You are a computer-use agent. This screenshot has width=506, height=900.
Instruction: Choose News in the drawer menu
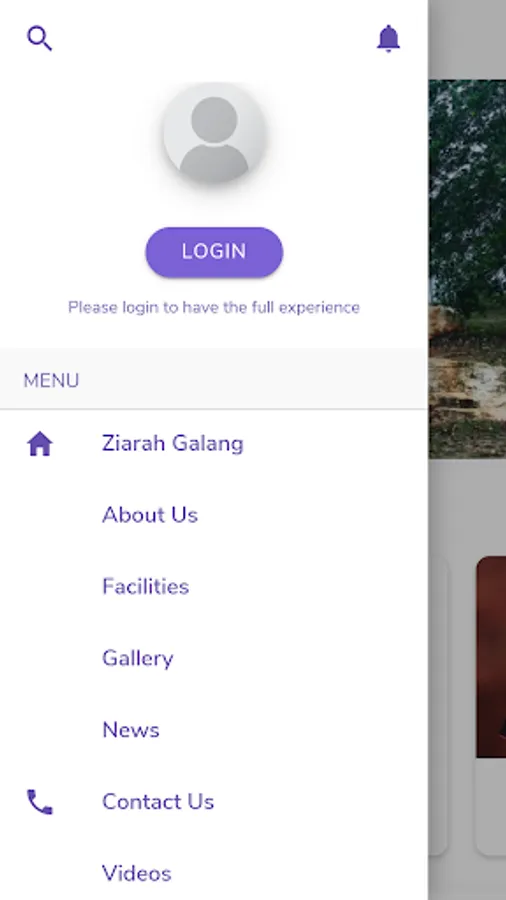tap(131, 730)
